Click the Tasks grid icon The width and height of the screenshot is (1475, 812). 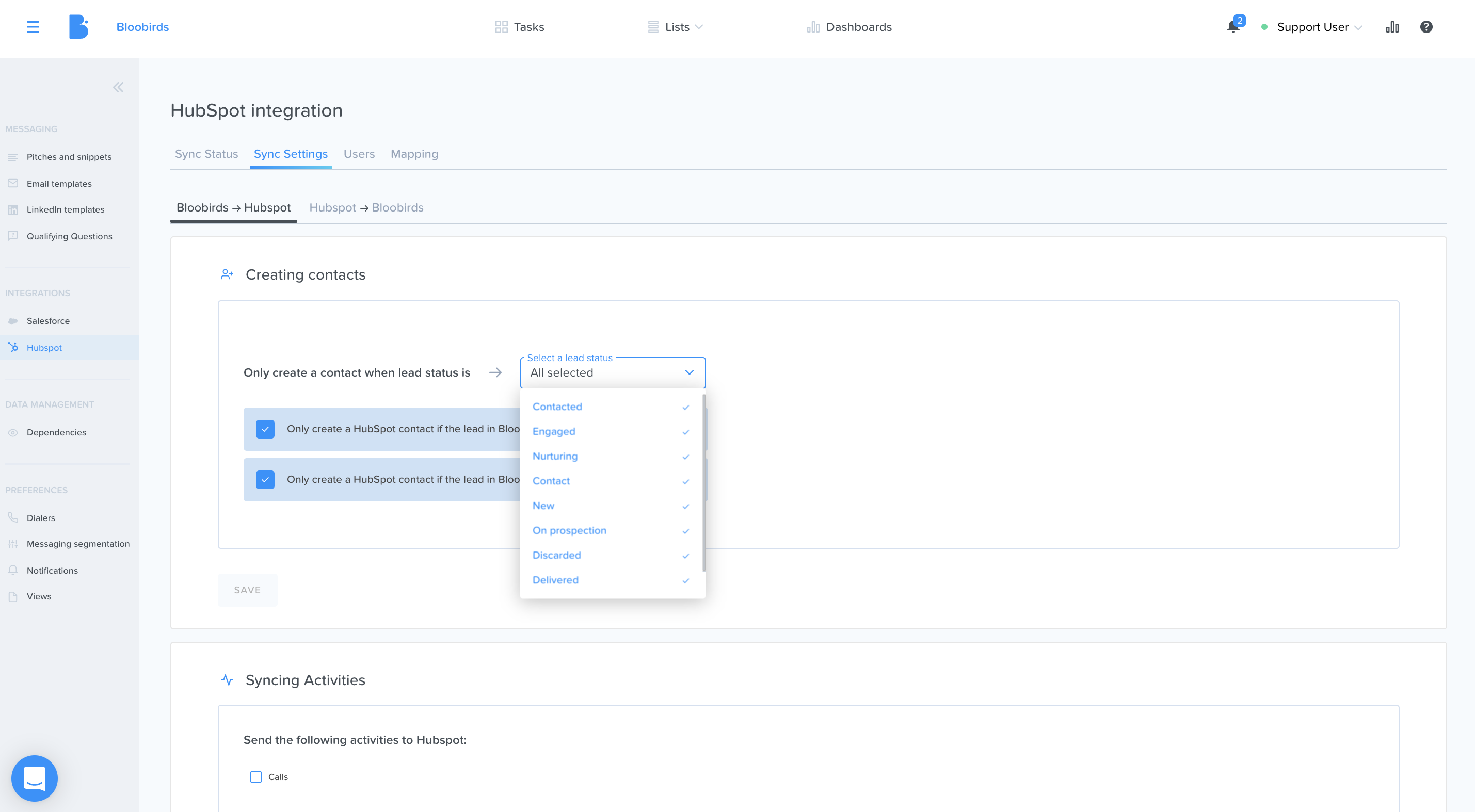pos(501,27)
